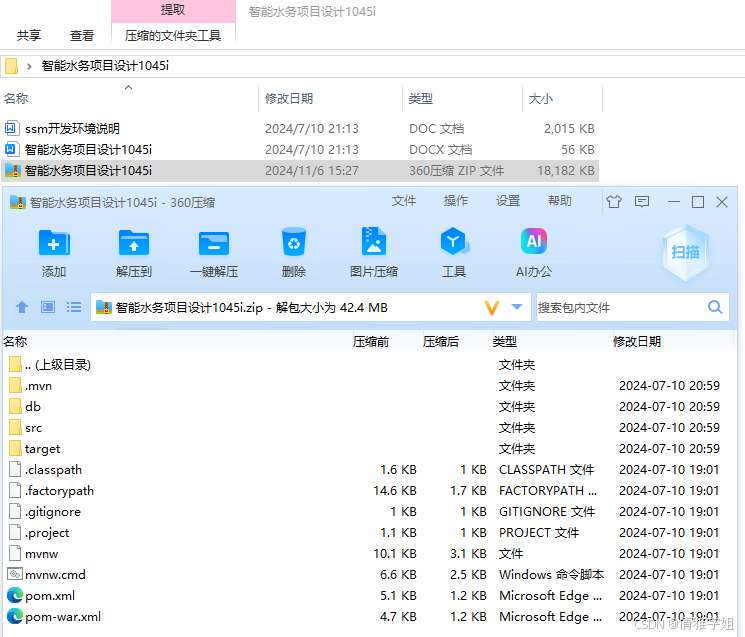Screen dimensions: 745x637
Task: Click the search magnifier icon
Action: pyautogui.click(x=715, y=307)
